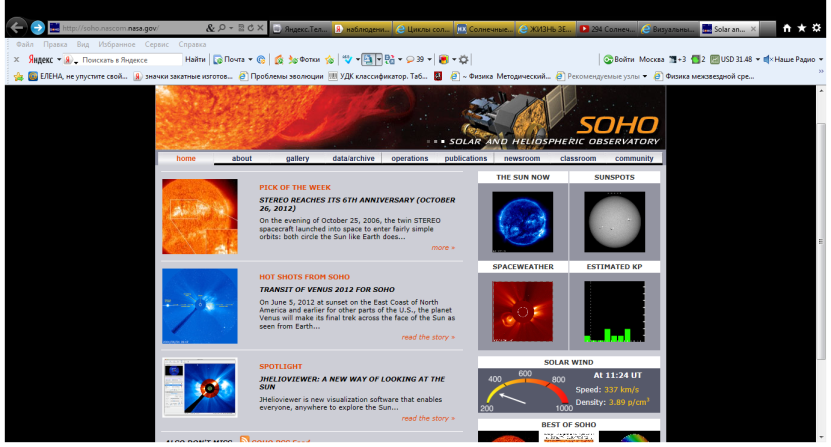
Task: Open the Почта dropdown arrow
Action: click(x=250, y=59)
